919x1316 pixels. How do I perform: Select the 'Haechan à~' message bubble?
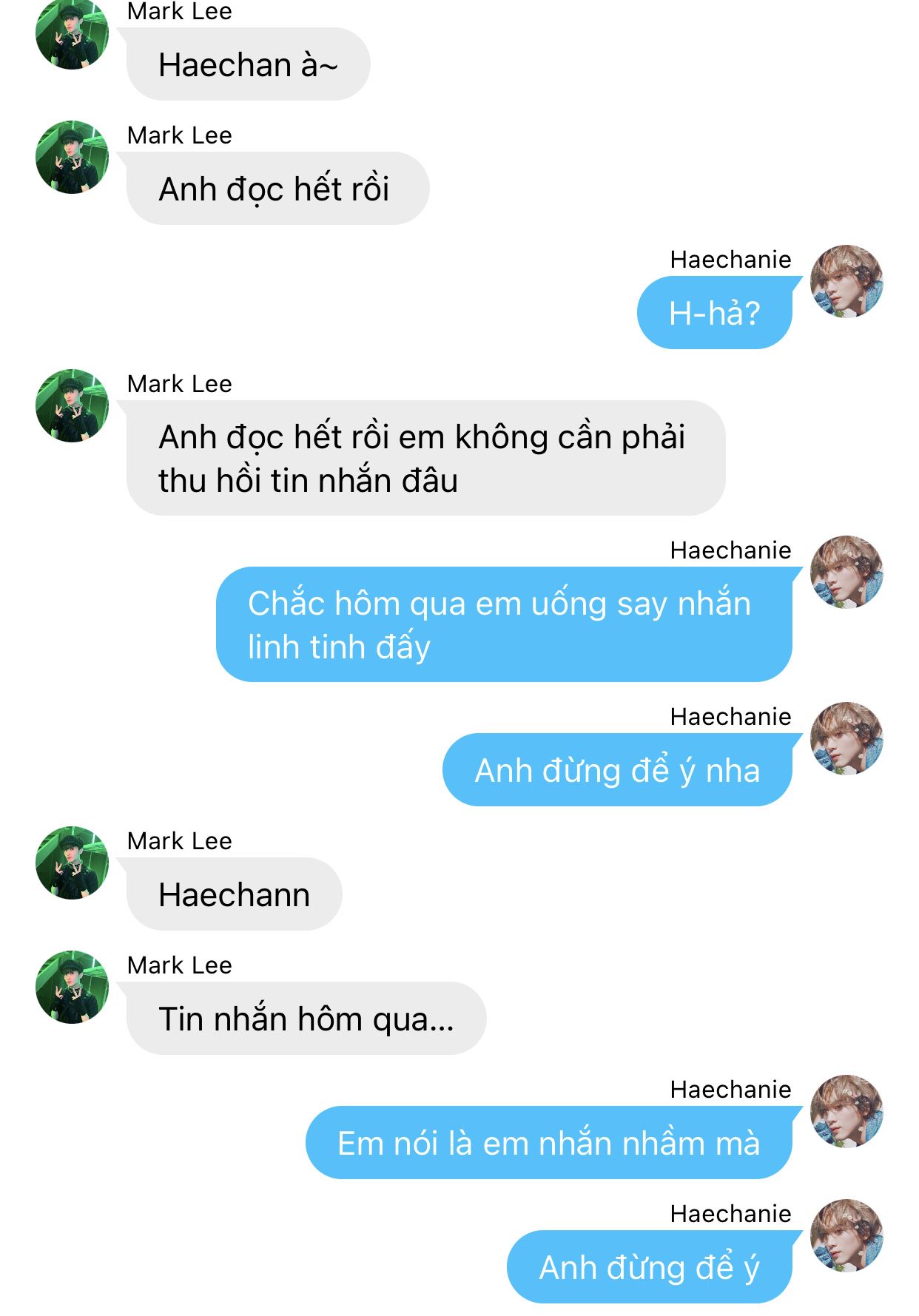pos(248,64)
